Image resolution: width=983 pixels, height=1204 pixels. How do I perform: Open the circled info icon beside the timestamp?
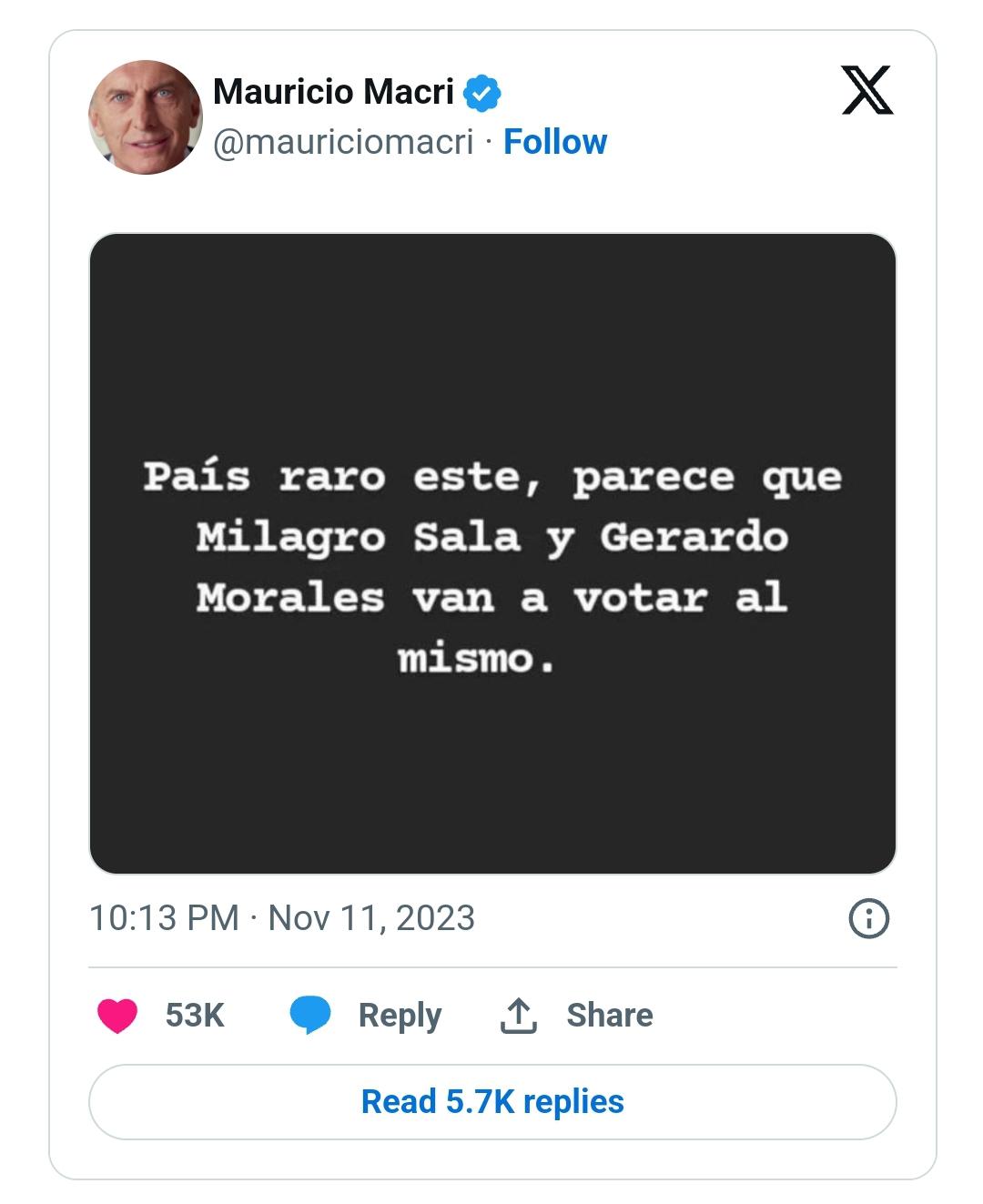871,919
